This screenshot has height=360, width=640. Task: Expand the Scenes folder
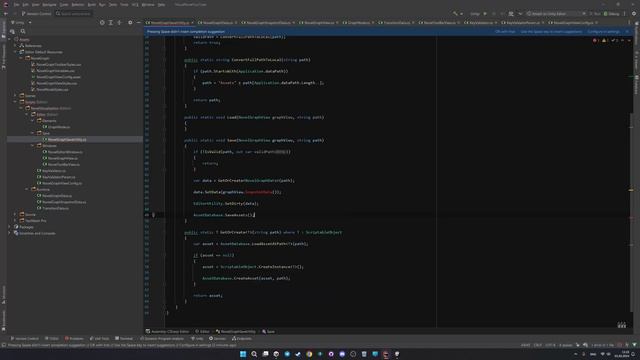pyautogui.click(x=16, y=96)
